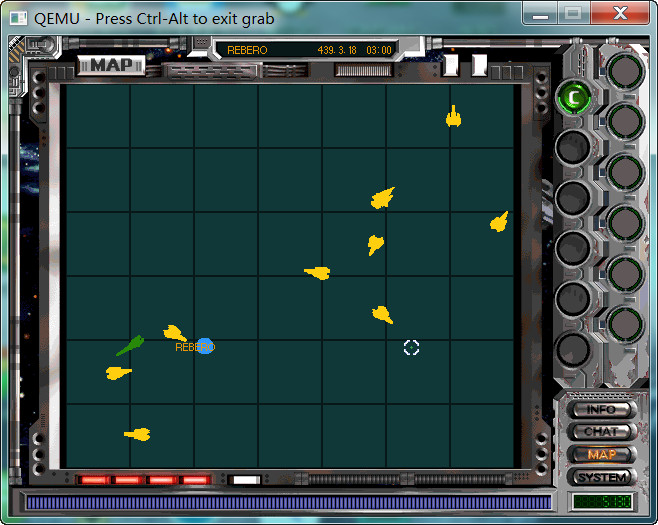
Task: Select the green ship on the map
Action: (131, 345)
